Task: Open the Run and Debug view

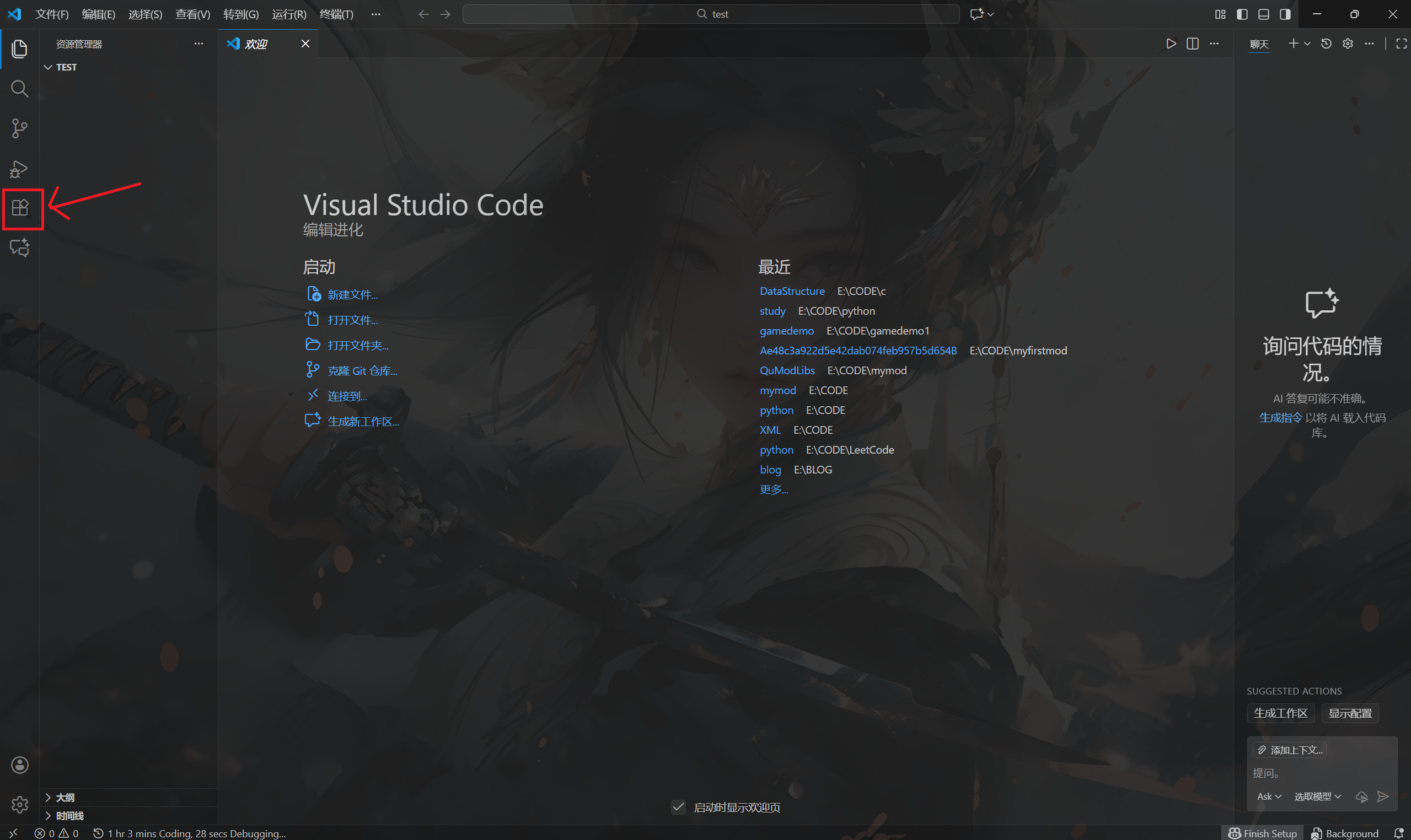Action: 19,168
